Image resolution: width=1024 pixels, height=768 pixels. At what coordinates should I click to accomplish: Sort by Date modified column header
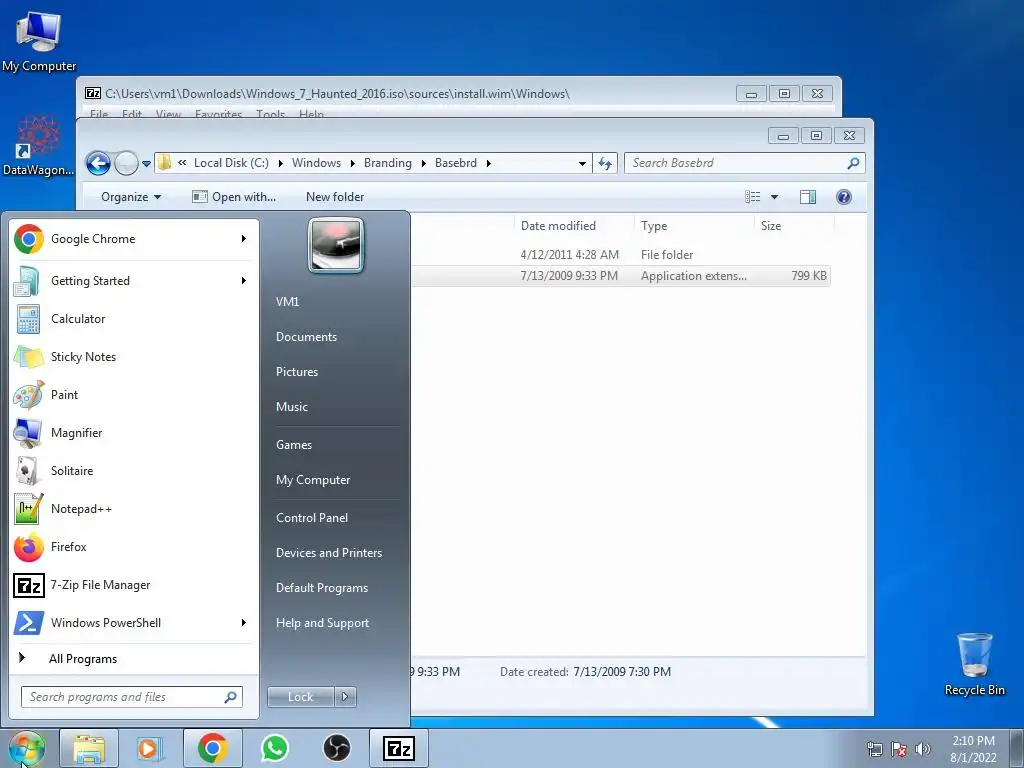click(573, 226)
